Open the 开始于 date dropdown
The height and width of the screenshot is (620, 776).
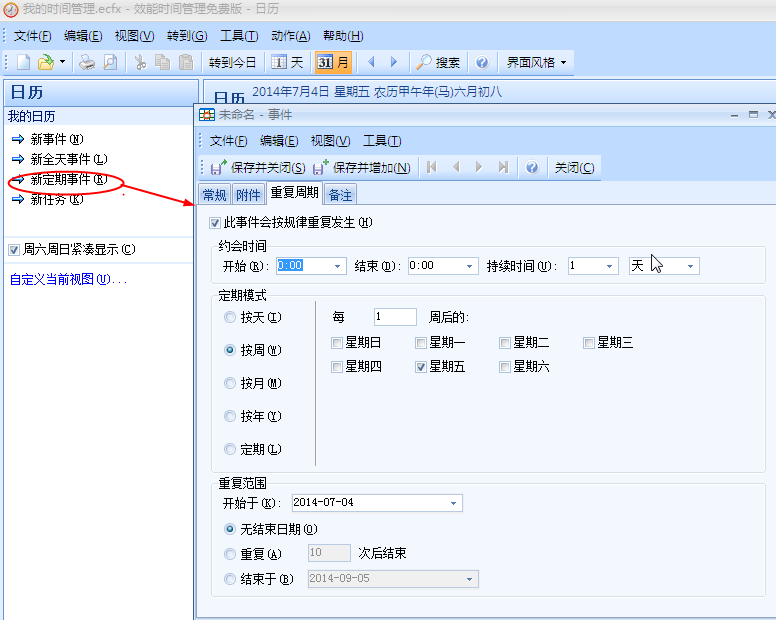coord(453,503)
